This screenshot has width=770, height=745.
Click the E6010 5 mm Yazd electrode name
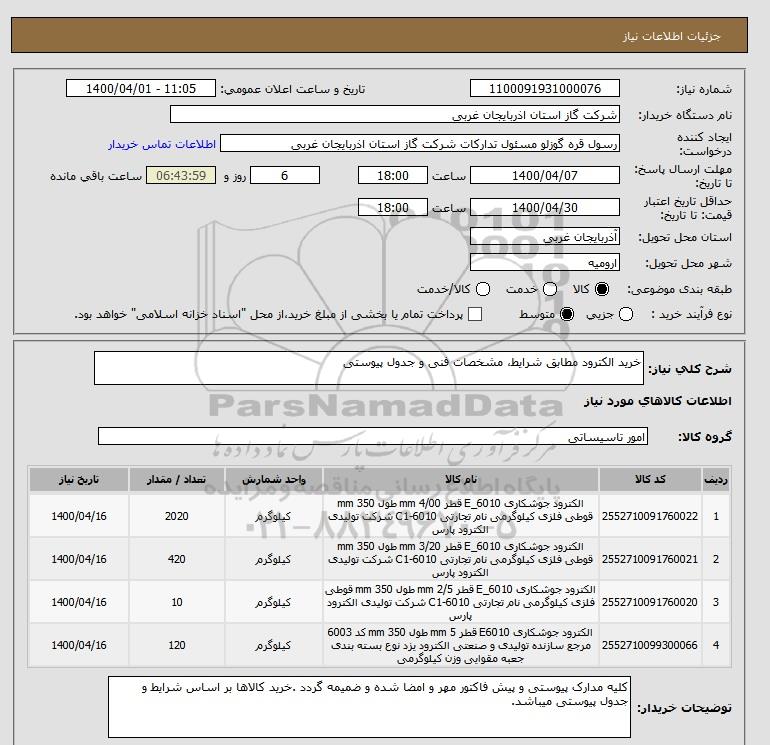tap(461, 645)
